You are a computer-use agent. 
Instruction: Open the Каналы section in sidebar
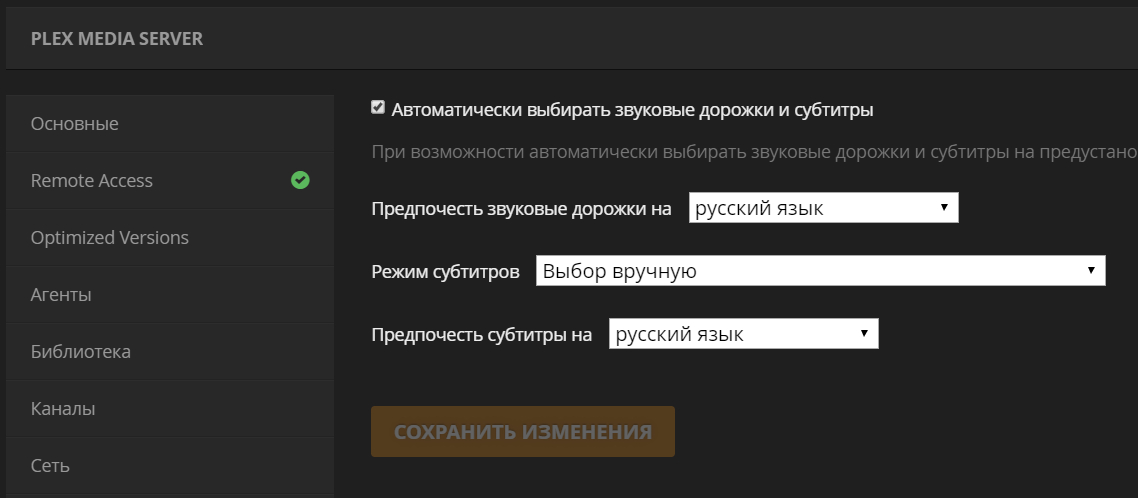pyautogui.click(x=63, y=409)
